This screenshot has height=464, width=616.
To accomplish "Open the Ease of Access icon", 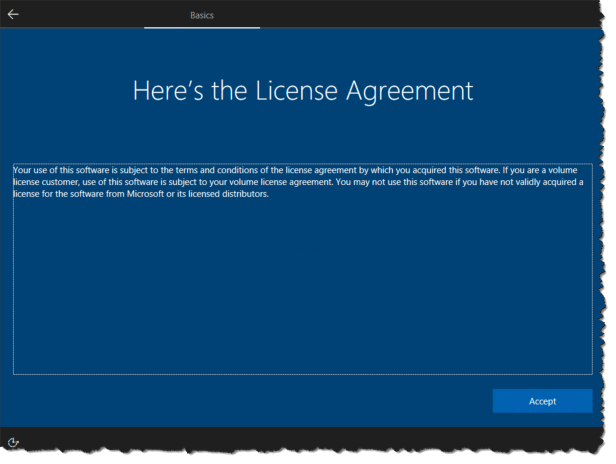I will tap(13, 442).
